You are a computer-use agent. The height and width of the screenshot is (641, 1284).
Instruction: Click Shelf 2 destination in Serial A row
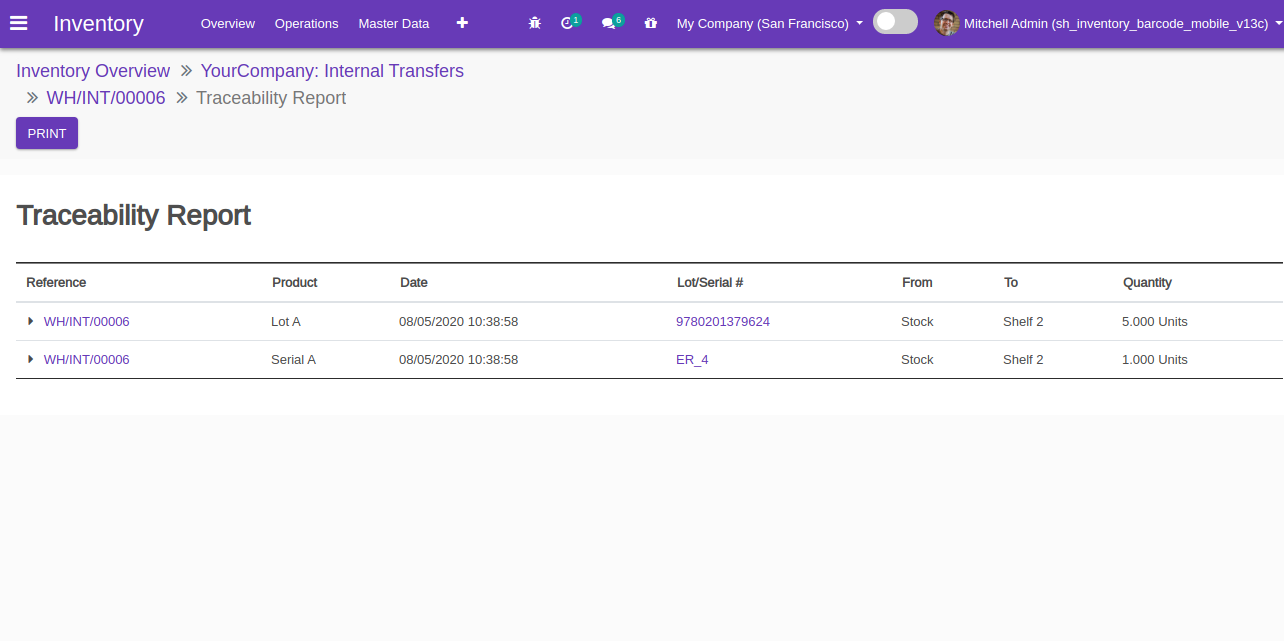[1023, 360]
